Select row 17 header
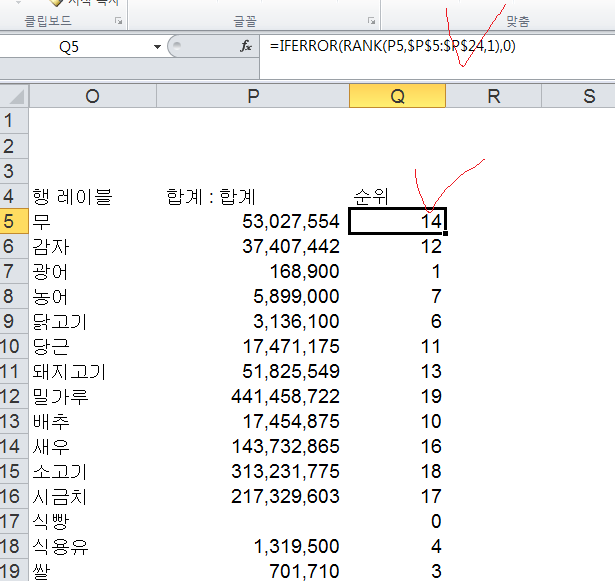Viewport: 615px width, 581px height. [14, 521]
